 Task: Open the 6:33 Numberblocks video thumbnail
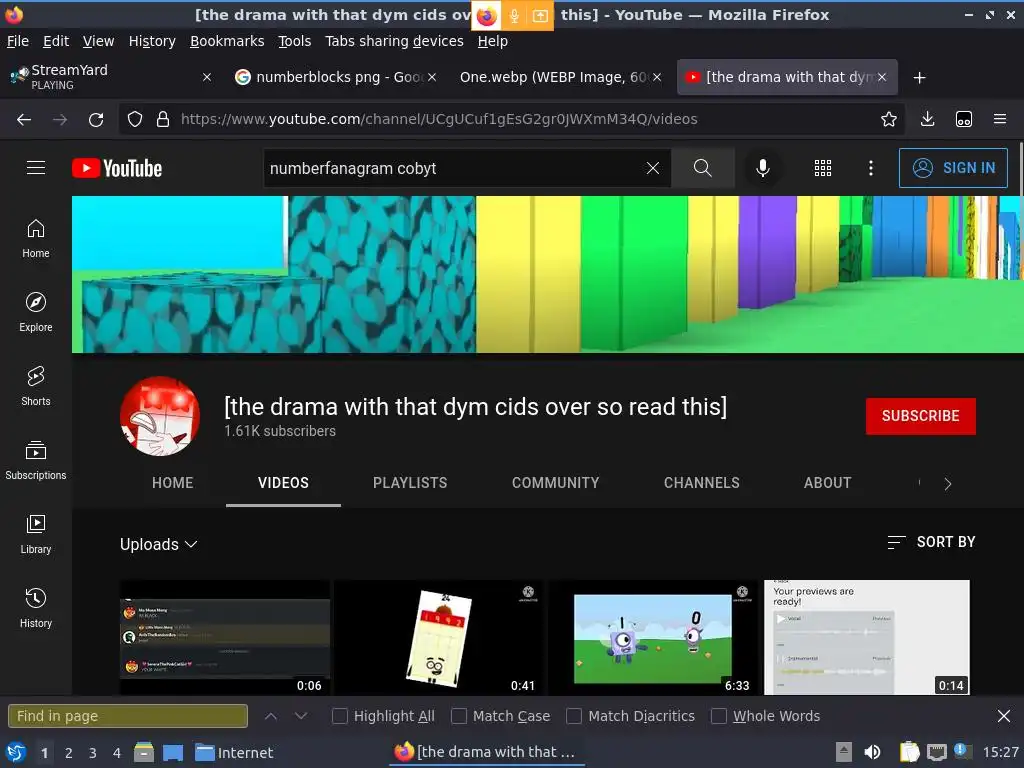click(x=652, y=637)
